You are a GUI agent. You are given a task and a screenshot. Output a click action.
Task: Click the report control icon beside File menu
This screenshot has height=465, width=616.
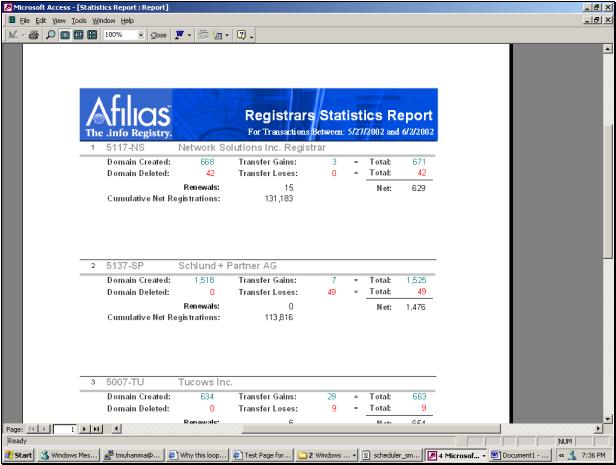pyautogui.click(x=12, y=20)
